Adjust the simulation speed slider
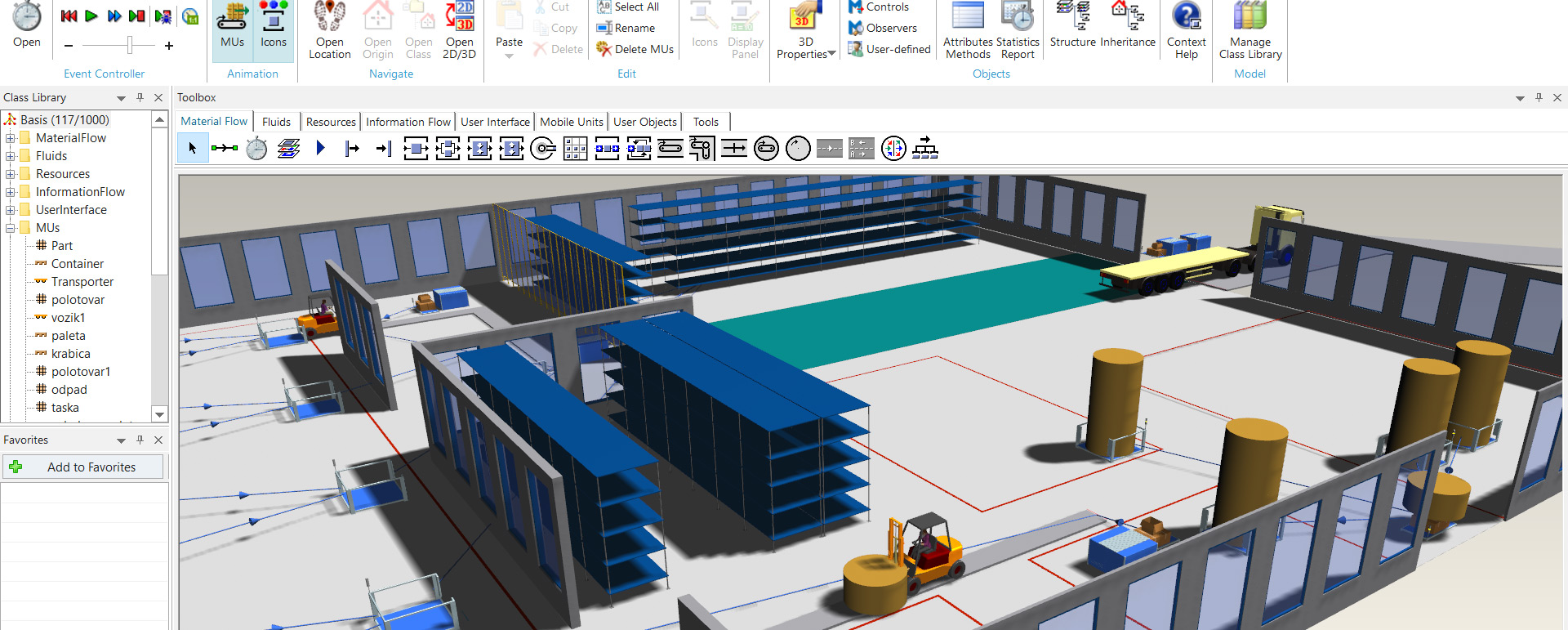 coord(129,45)
